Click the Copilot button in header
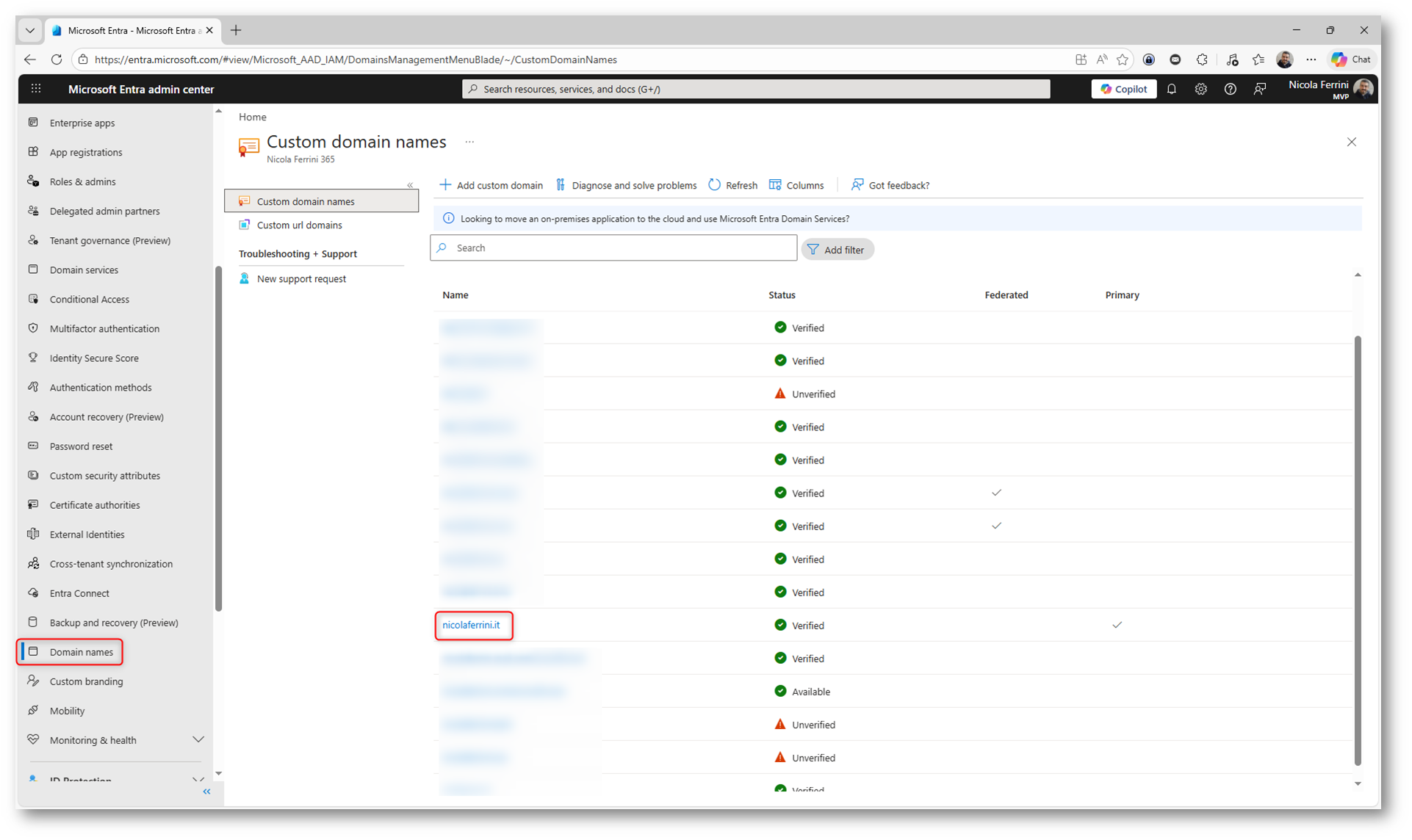 (1123, 89)
